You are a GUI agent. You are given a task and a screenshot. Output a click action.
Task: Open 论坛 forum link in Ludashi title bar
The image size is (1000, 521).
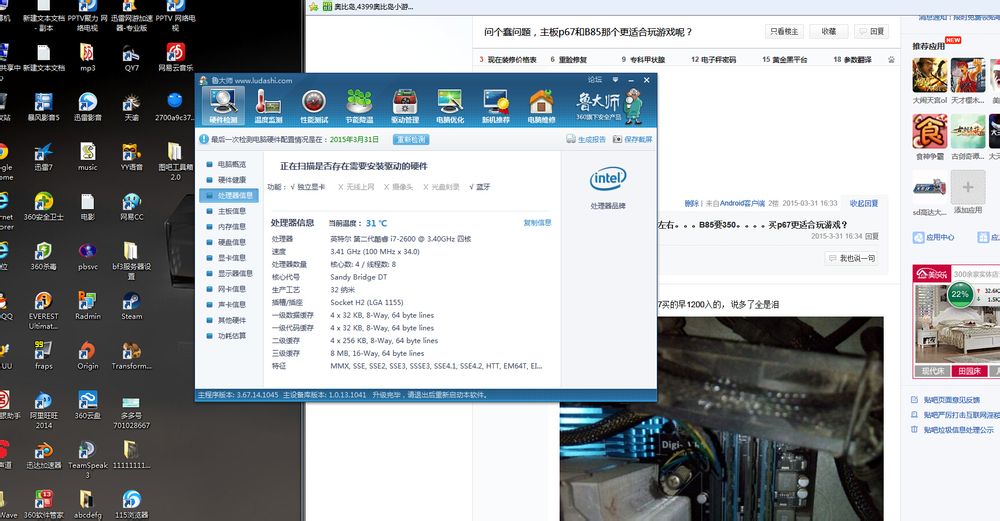[x=594, y=80]
